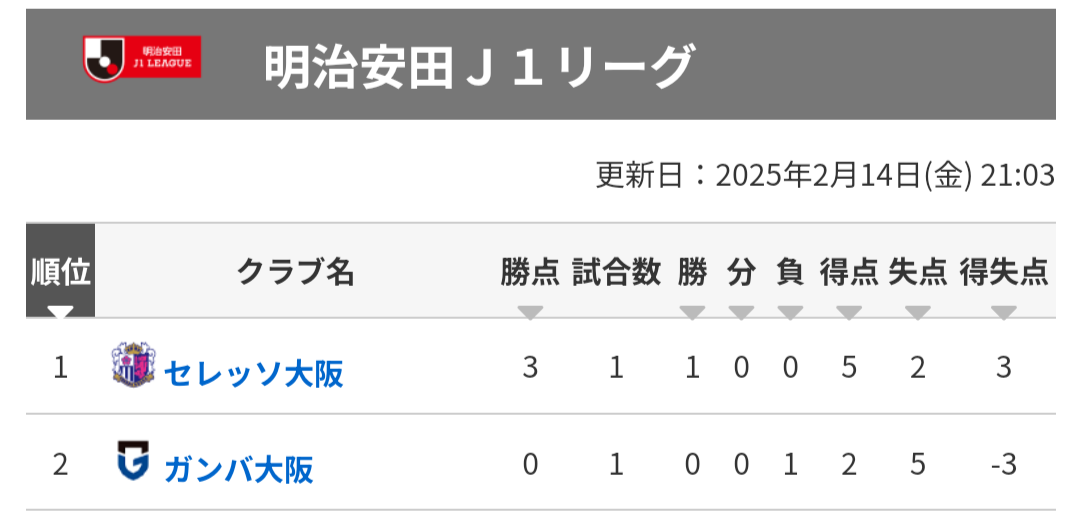Click sort arrow under 得失点 column

click(x=1003, y=312)
